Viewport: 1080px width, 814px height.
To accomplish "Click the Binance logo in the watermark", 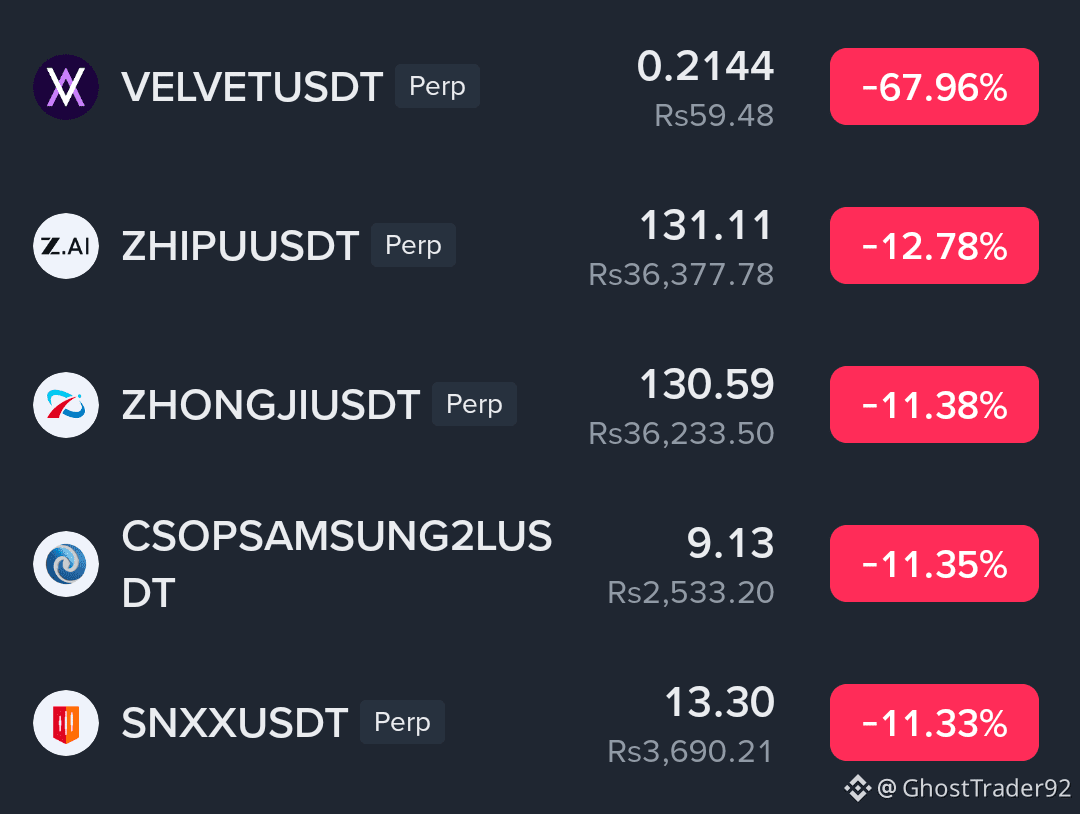I will pos(858,788).
